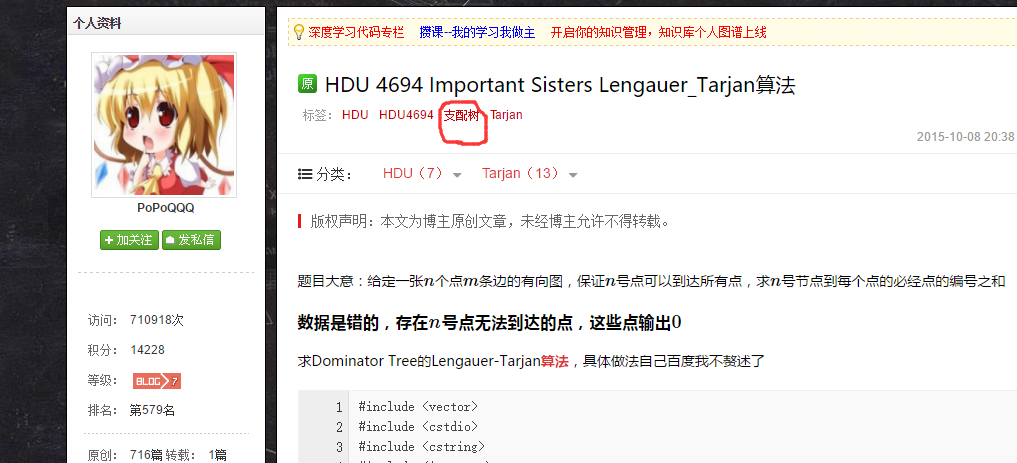Click the 发私信 private message button
The height and width of the screenshot is (463, 1017).
191,240
